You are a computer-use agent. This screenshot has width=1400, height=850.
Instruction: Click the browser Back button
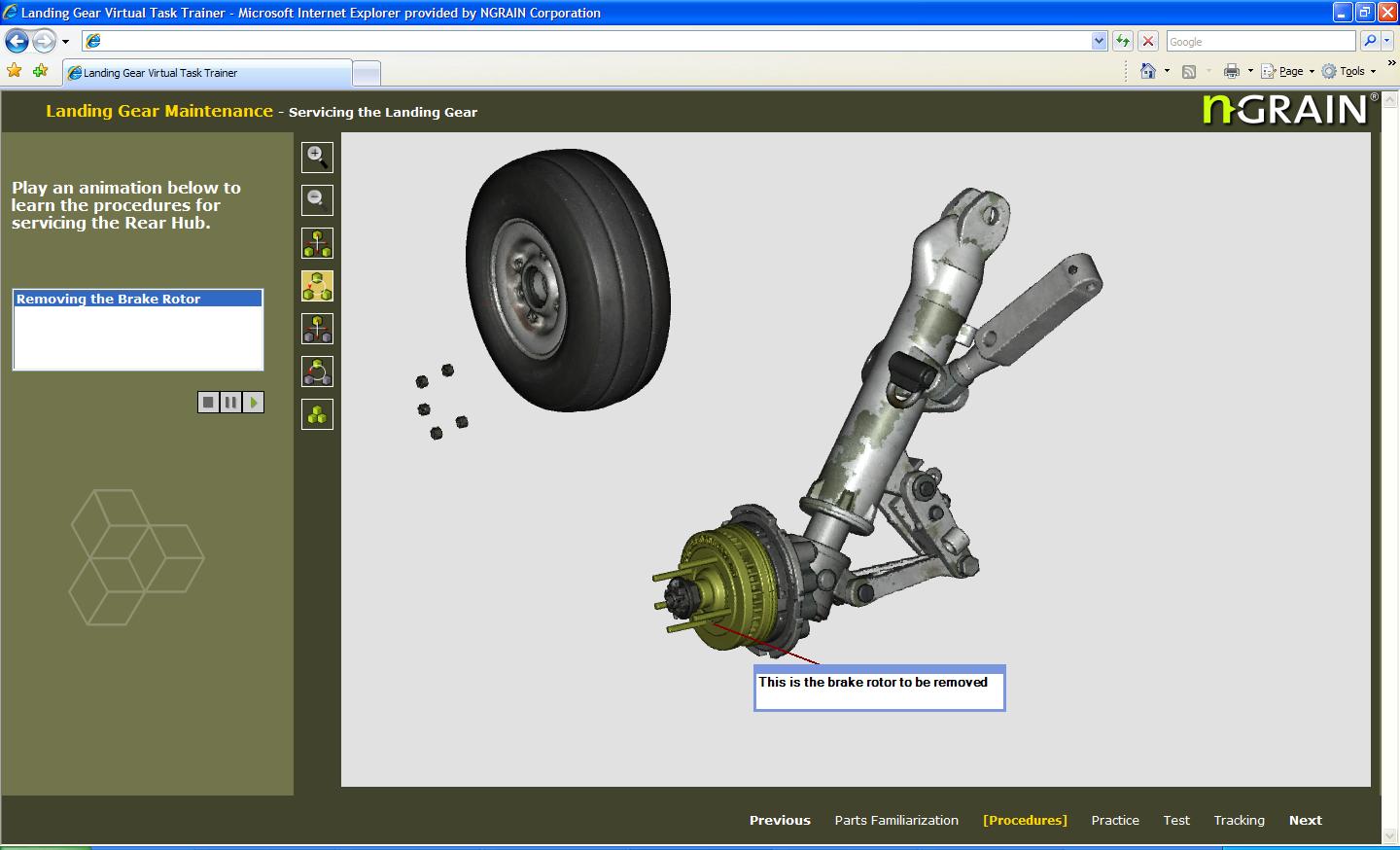(x=17, y=41)
